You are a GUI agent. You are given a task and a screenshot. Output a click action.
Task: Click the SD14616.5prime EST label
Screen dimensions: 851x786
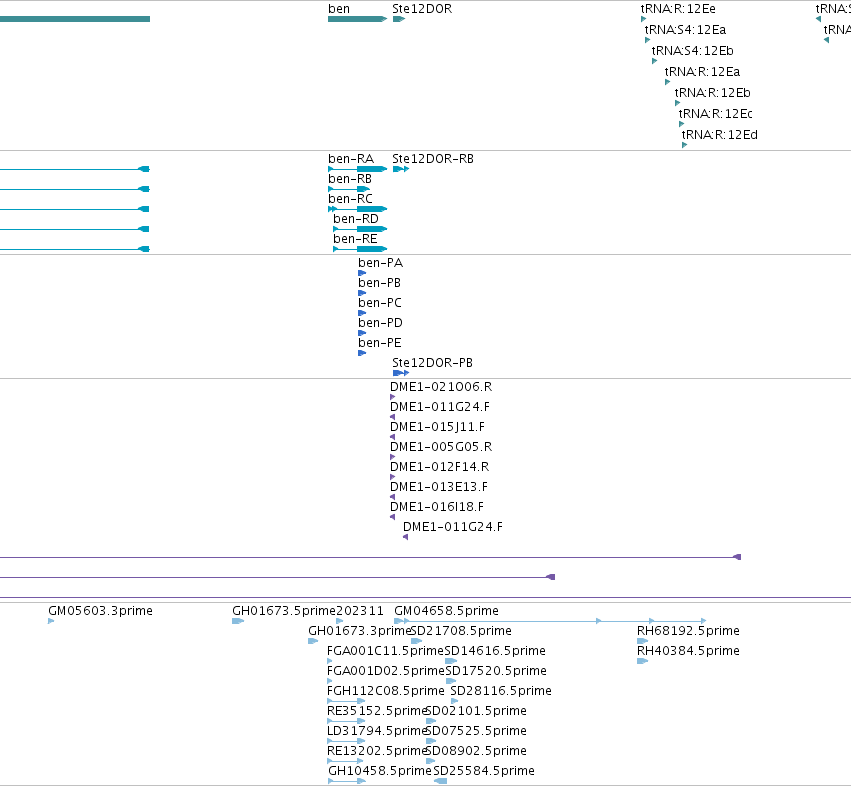coord(495,651)
